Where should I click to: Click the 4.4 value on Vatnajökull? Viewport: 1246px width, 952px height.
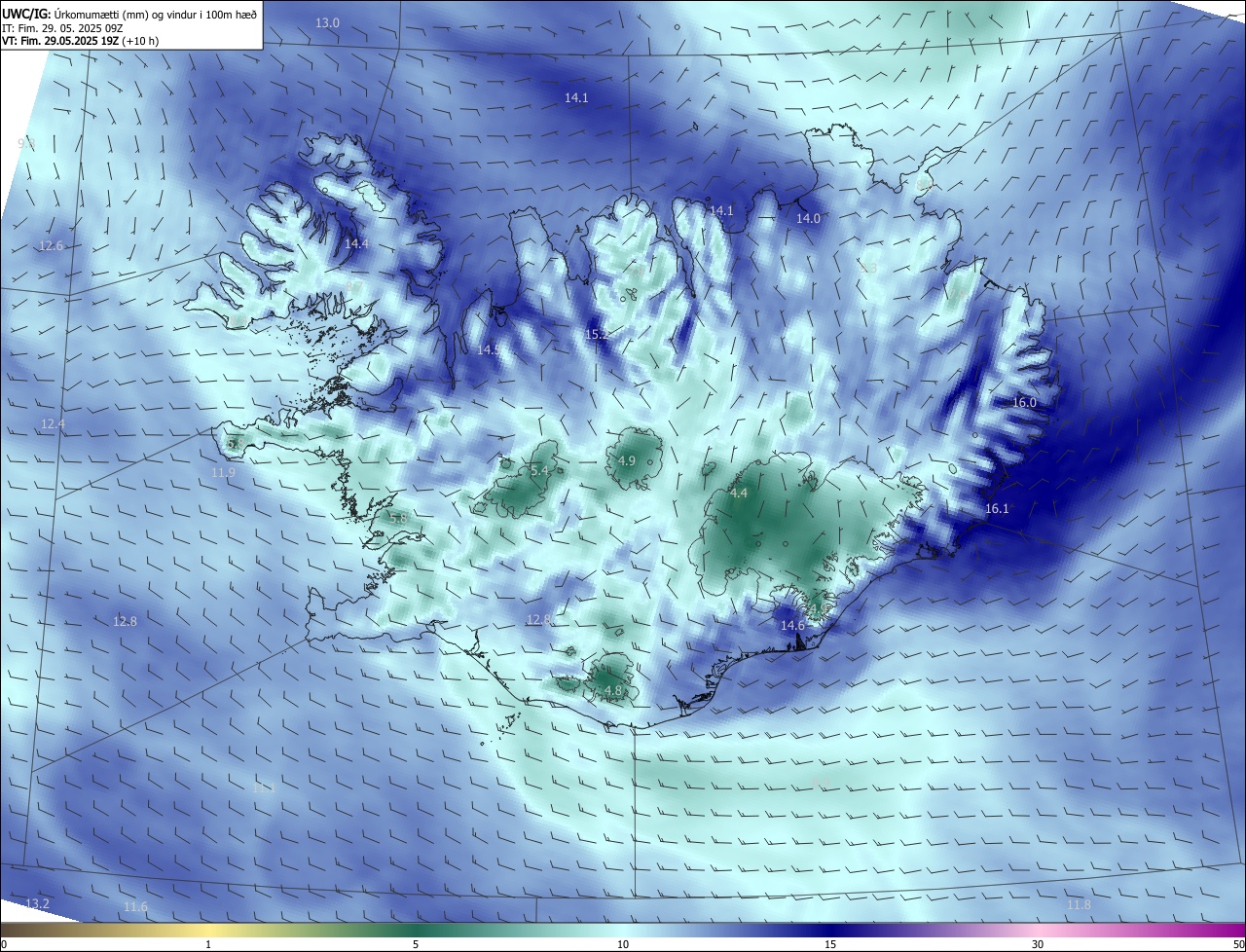[739, 494]
